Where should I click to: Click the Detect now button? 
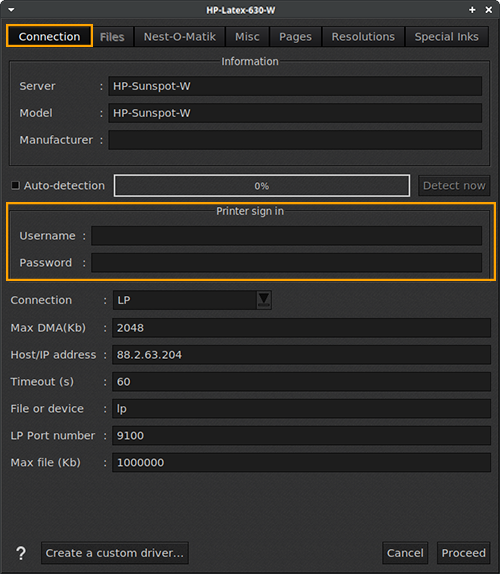[x=454, y=186]
